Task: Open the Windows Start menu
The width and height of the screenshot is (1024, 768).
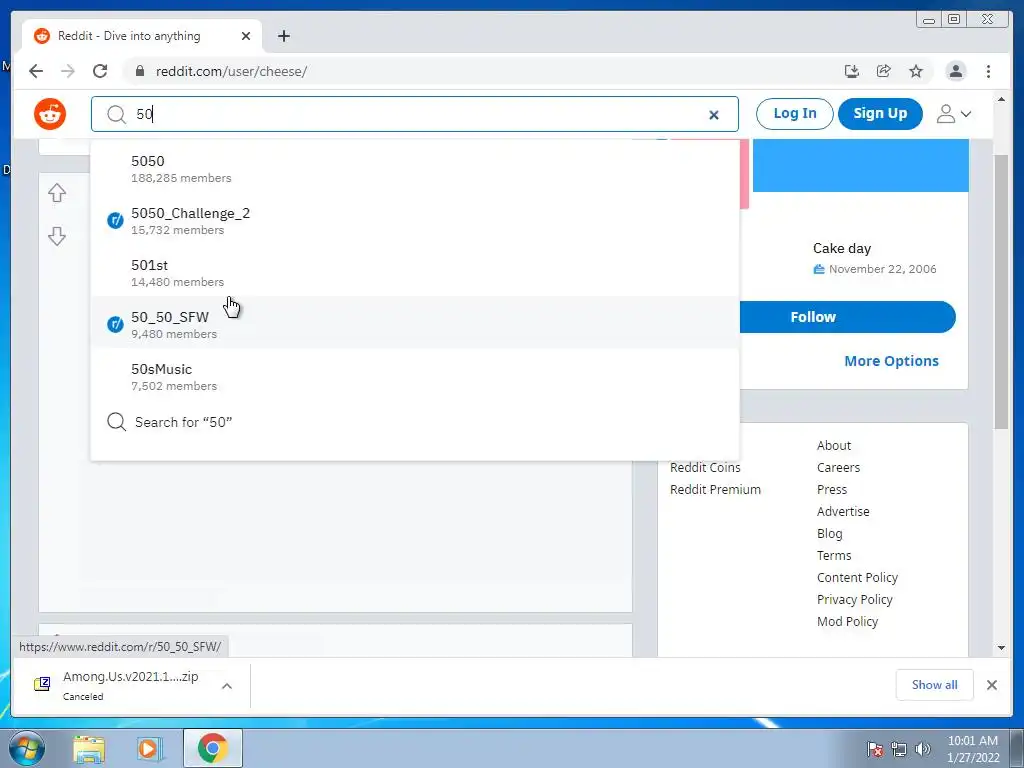Action: (26, 748)
